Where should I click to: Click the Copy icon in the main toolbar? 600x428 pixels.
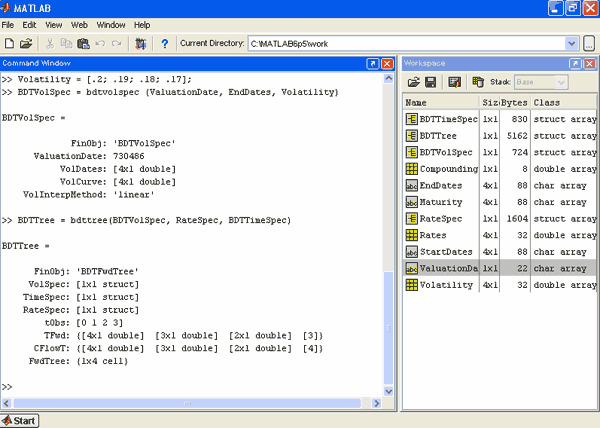66,44
